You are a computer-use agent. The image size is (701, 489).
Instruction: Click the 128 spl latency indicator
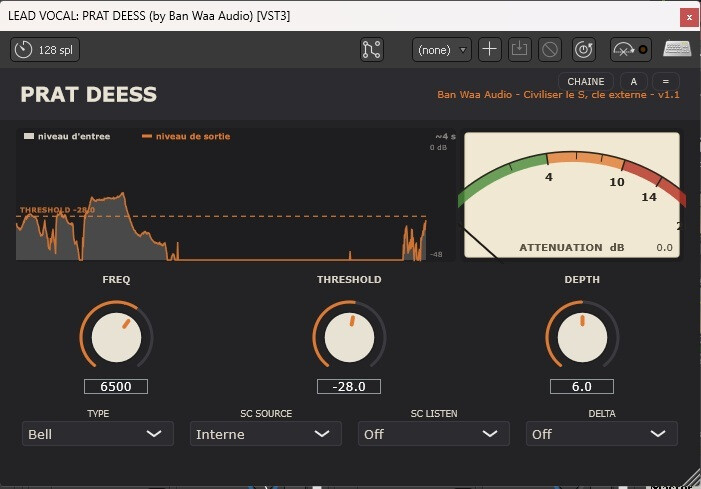(x=45, y=50)
